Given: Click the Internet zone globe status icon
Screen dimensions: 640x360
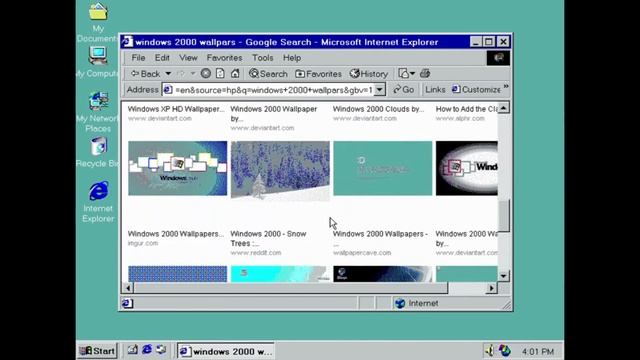Looking at the screenshot, I should 400,303.
